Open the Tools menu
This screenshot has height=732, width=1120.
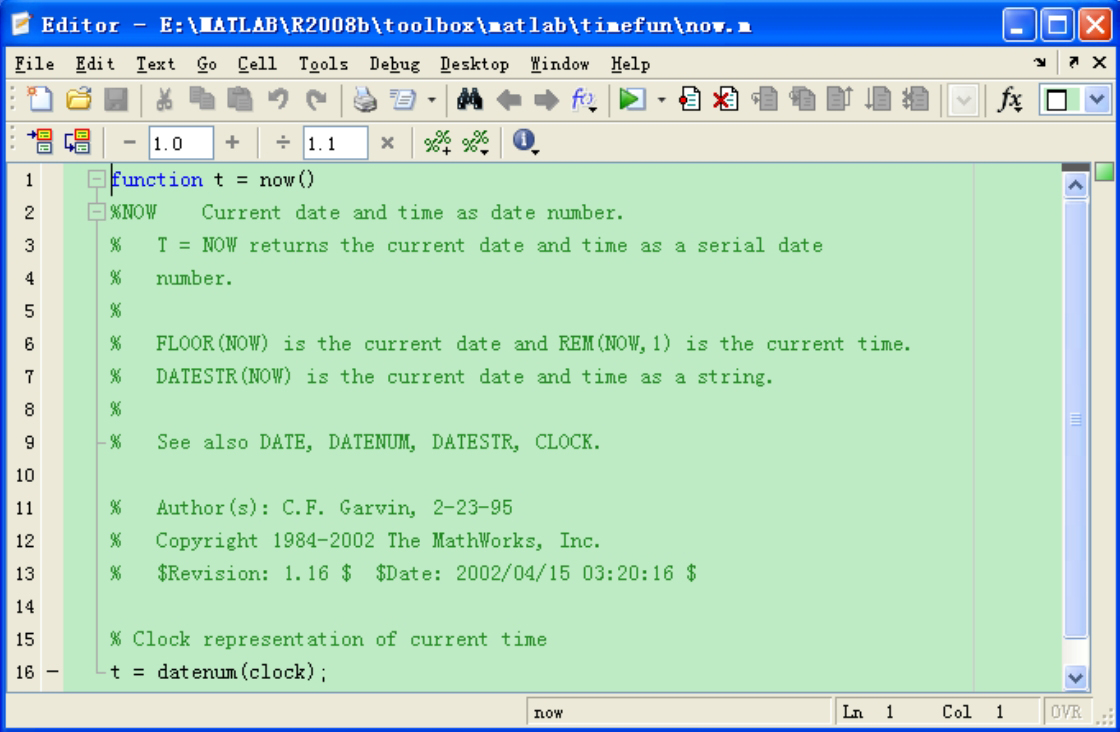pyautogui.click(x=324, y=64)
